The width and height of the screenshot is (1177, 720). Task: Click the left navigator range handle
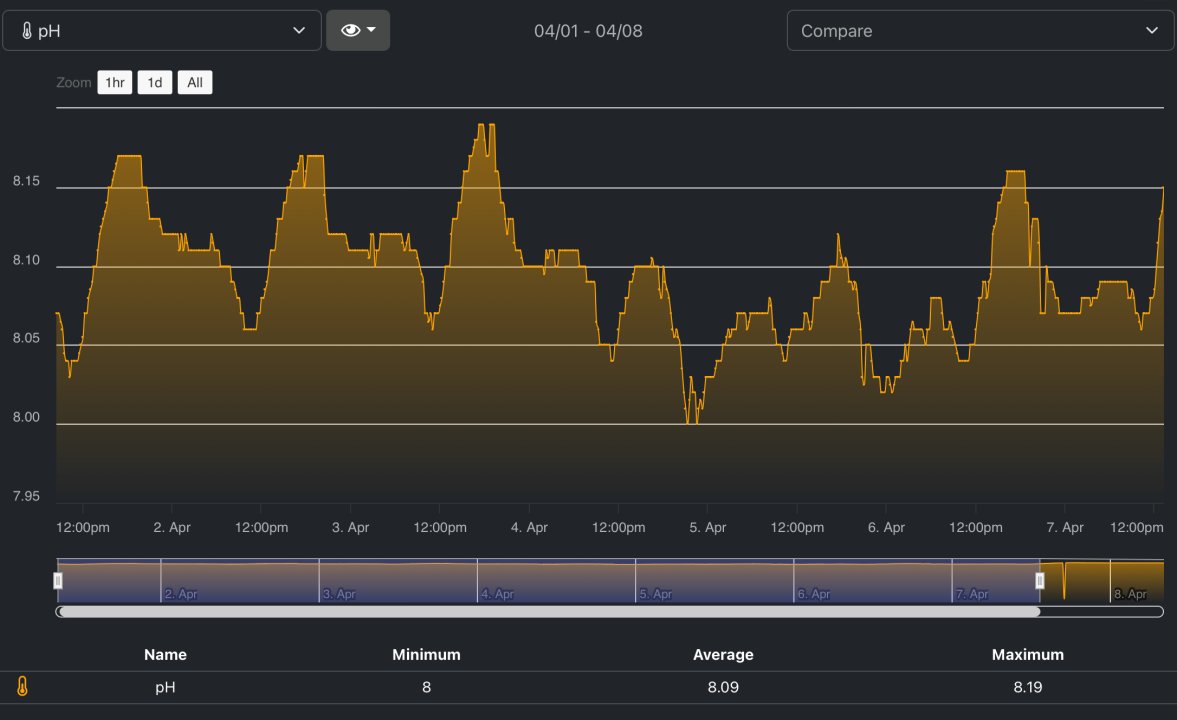point(58,580)
